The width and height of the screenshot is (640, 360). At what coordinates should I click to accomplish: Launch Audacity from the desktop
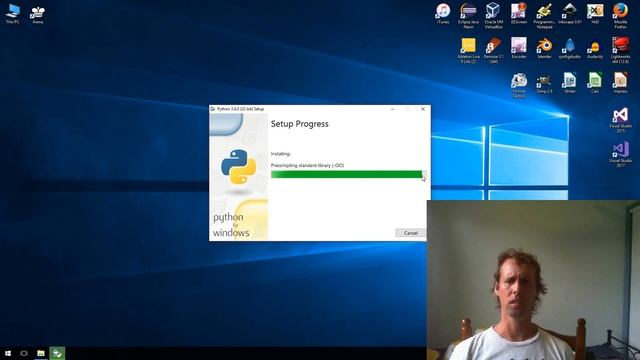click(x=595, y=49)
